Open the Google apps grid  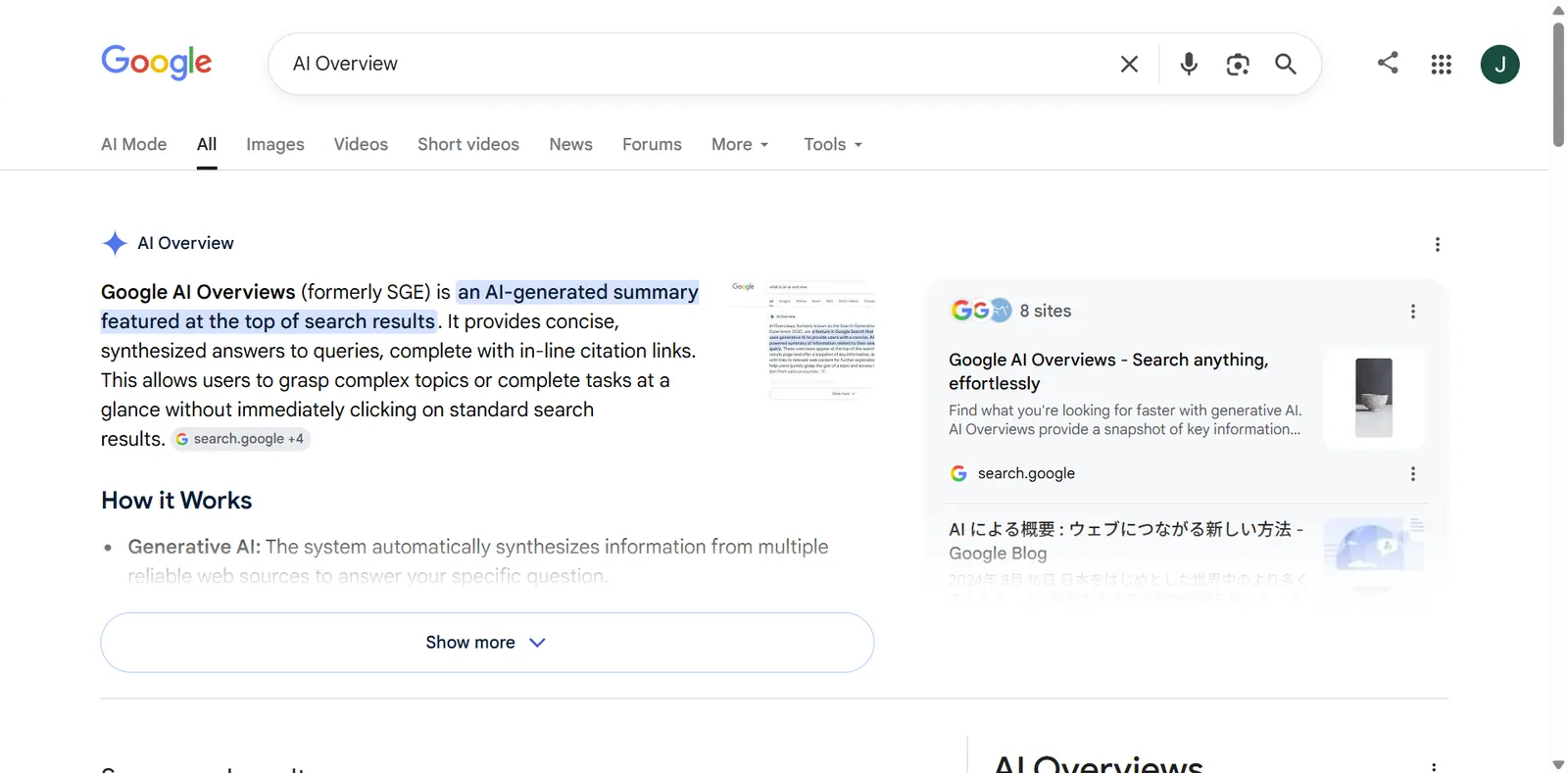pos(1441,65)
